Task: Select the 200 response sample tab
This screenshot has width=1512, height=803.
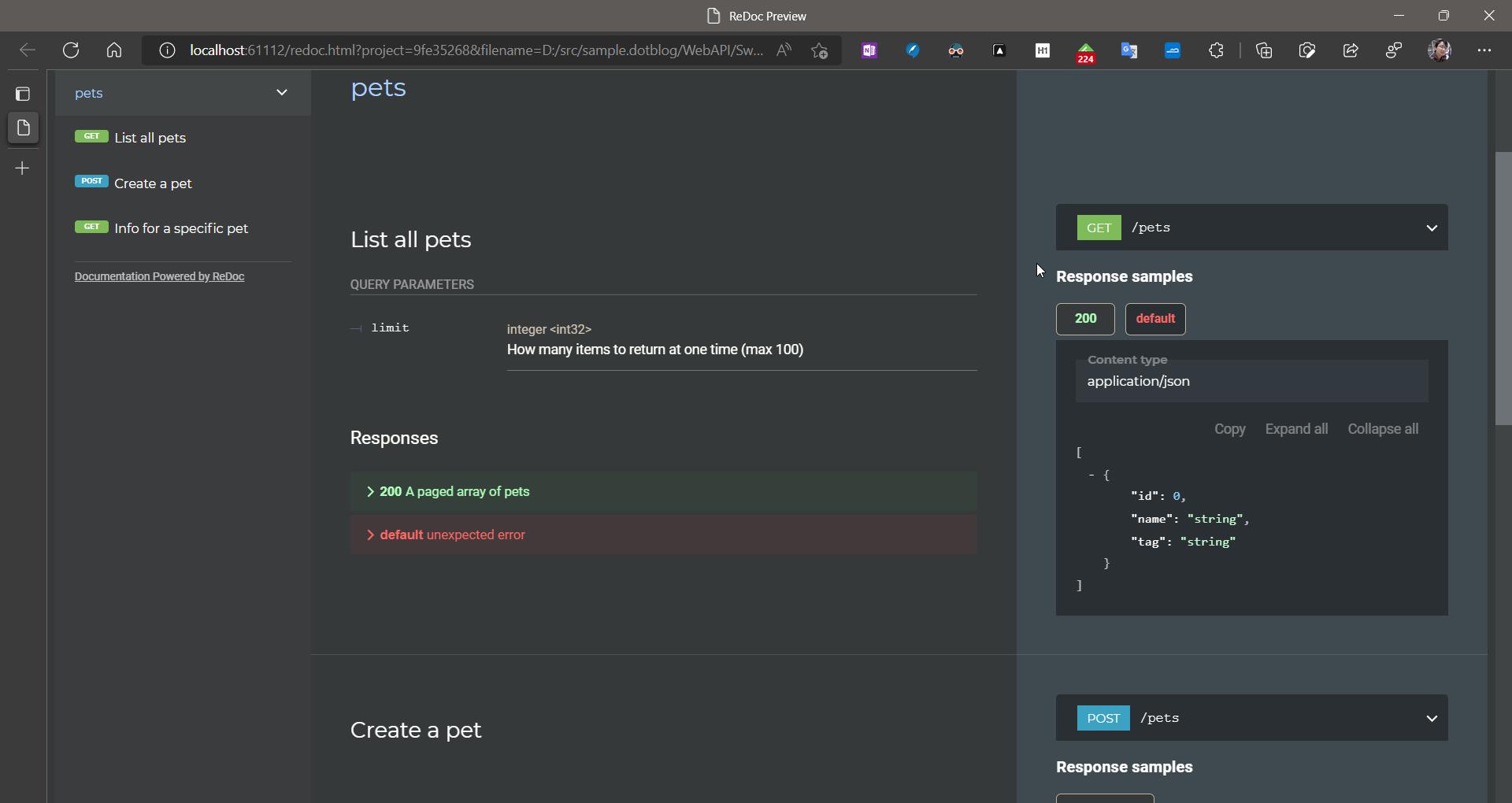Action: 1085,319
